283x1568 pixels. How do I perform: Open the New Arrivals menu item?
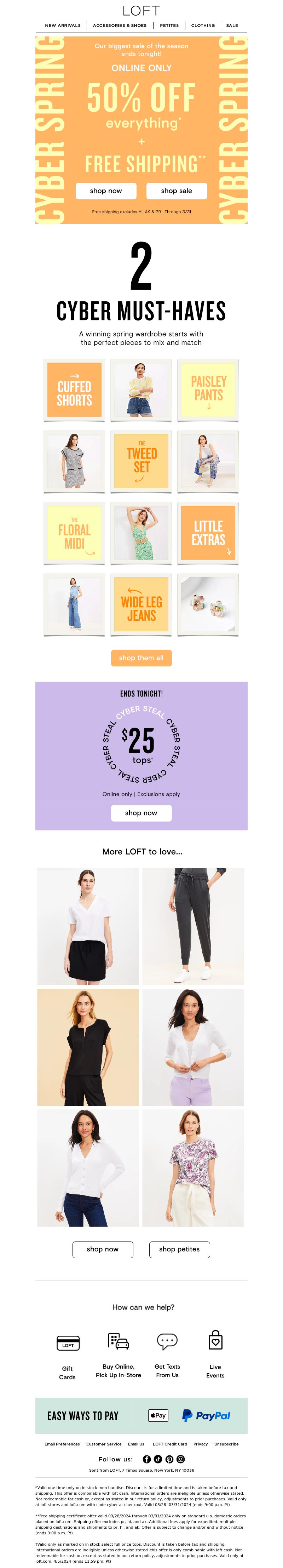click(63, 25)
